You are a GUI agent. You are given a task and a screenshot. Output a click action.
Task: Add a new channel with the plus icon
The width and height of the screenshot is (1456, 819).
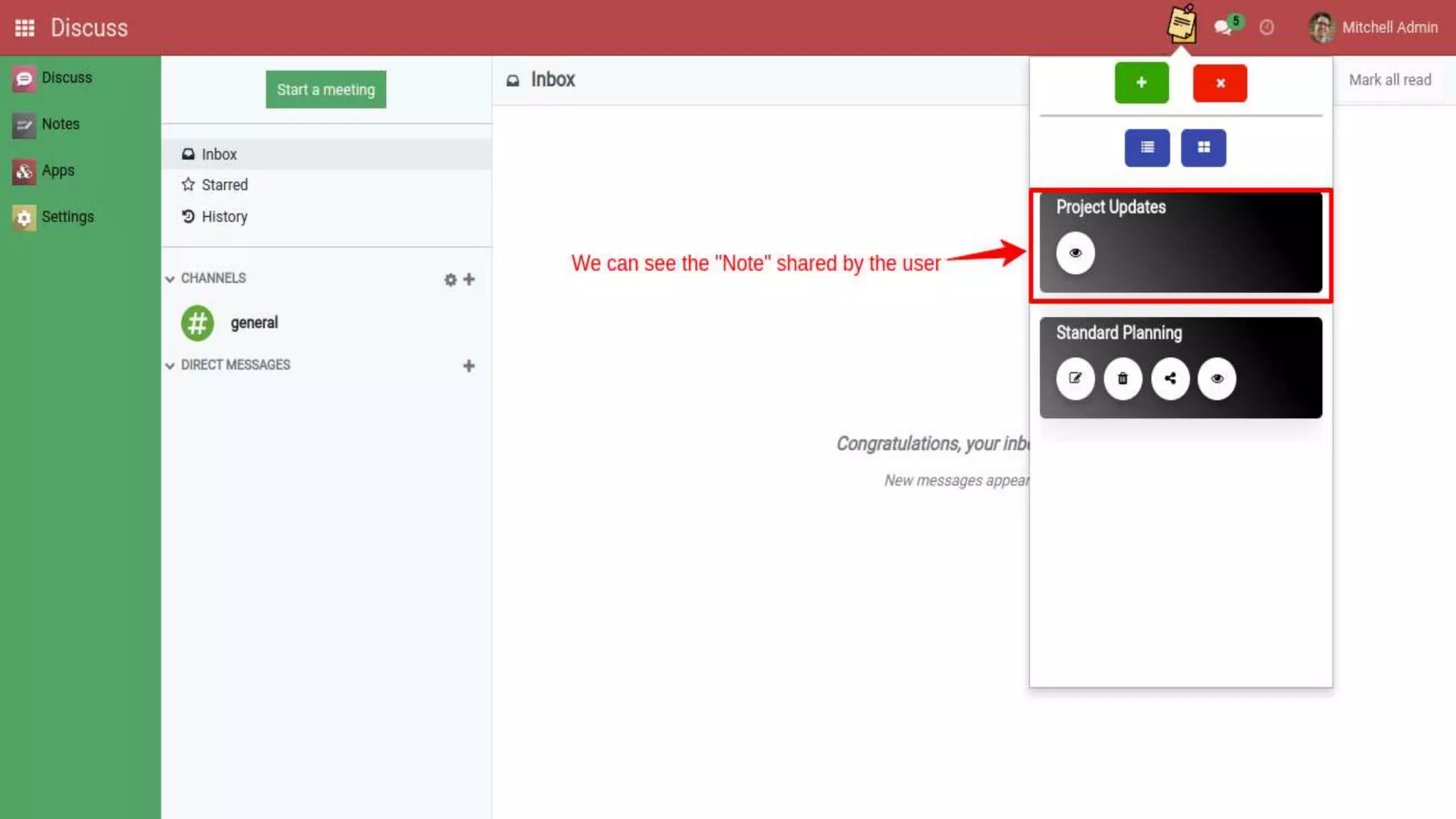(x=469, y=279)
